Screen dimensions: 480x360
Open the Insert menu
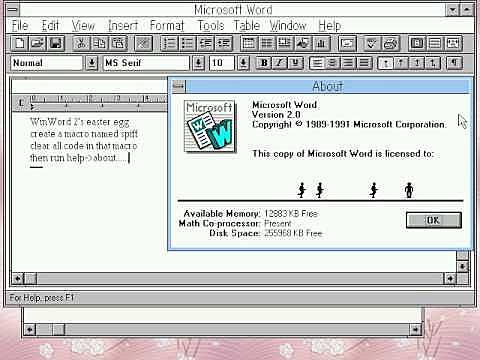coord(123,26)
